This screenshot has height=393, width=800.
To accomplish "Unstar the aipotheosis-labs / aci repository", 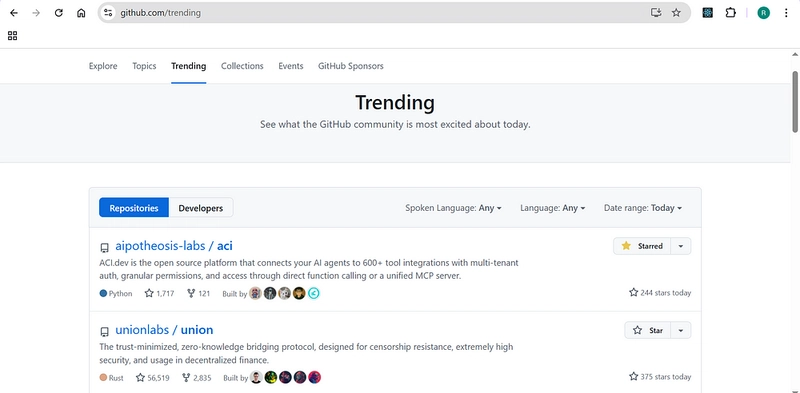I will pyautogui.click(x=642, y=246).
